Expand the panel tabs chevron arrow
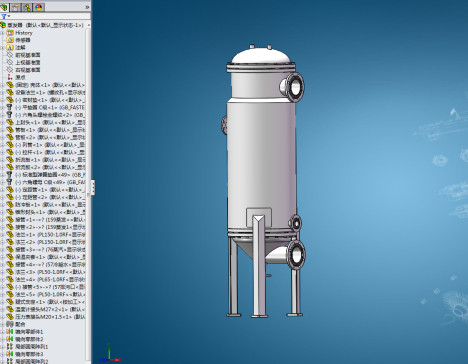Image resolution: width=468 pixels, height=364 pixels. pos(87,7)
